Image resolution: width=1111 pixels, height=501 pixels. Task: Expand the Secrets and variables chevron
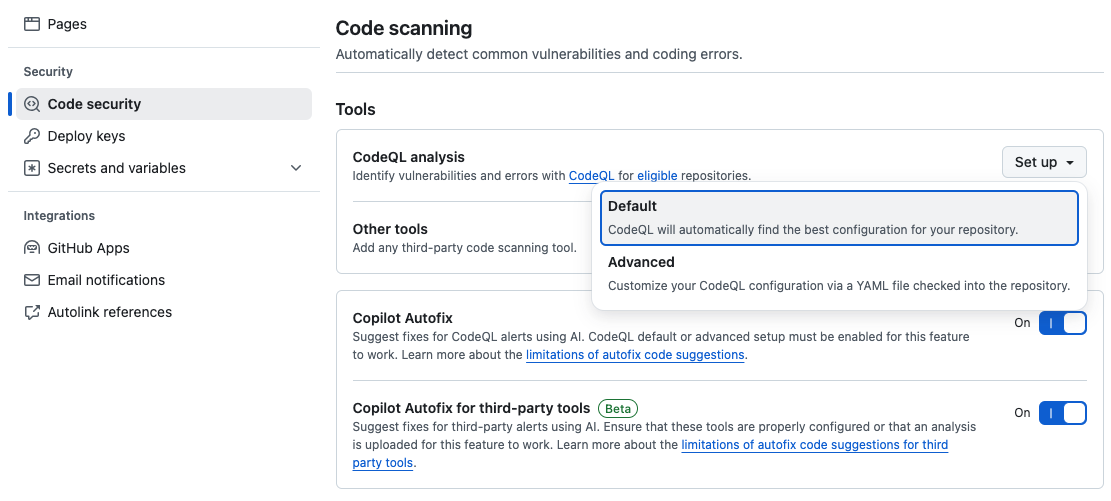click(296, 168)
